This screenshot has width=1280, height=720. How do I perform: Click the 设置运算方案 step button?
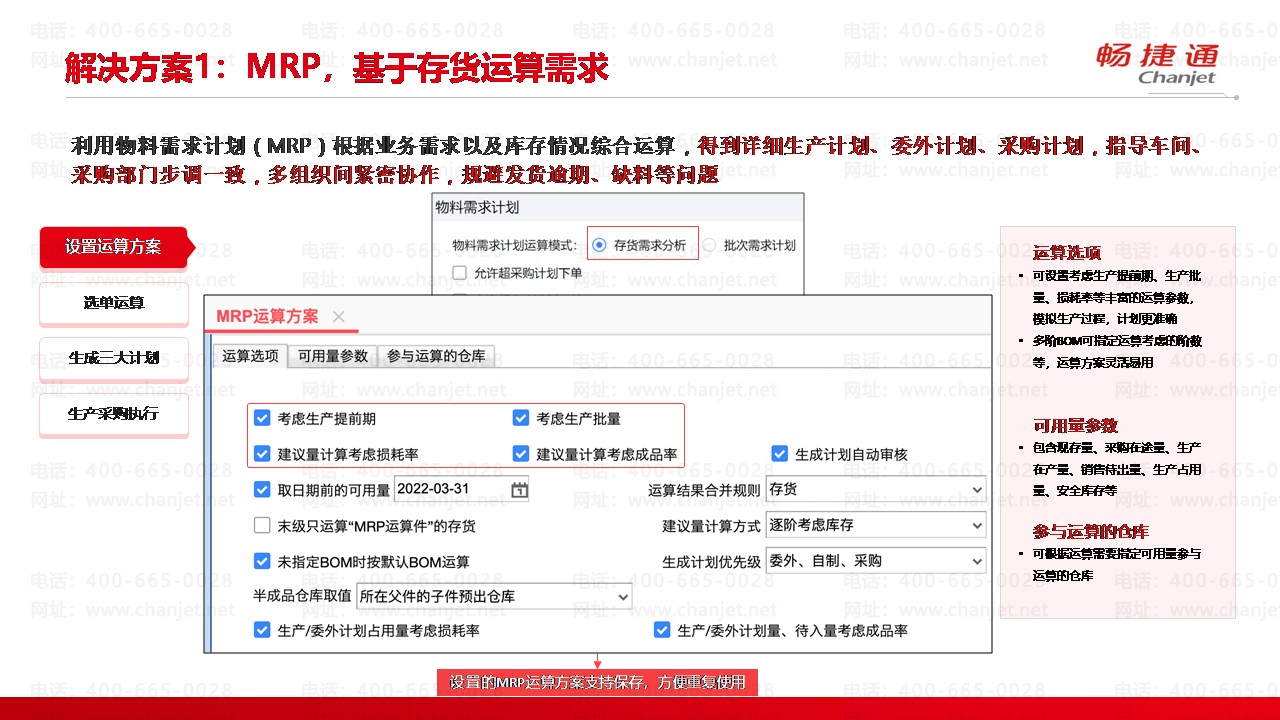coord(113,247)
